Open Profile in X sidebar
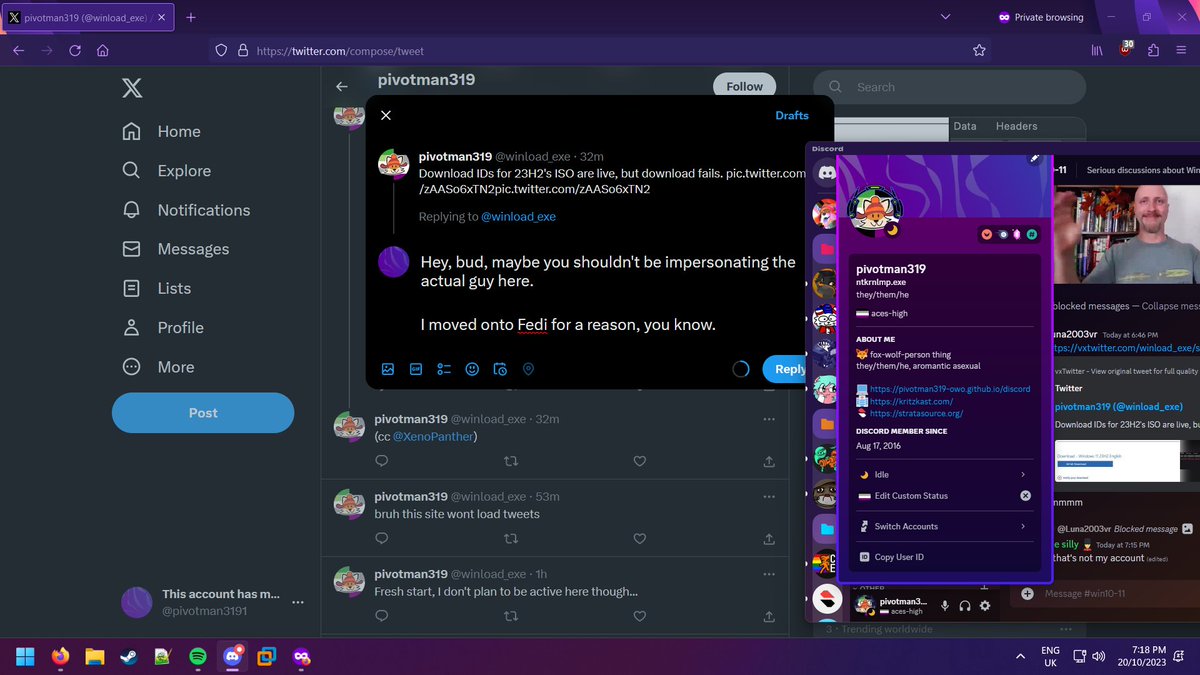1200x675 pixels. [163, 327]
